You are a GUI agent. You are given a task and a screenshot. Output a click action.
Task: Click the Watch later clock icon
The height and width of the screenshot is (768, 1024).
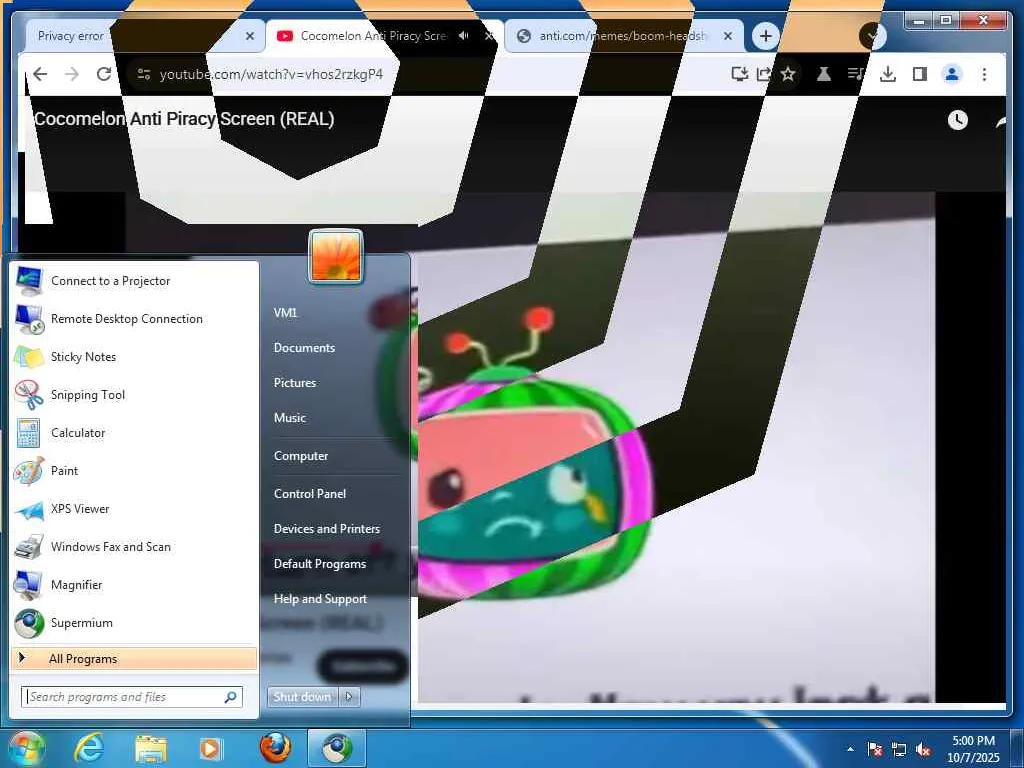click(958, 120)
